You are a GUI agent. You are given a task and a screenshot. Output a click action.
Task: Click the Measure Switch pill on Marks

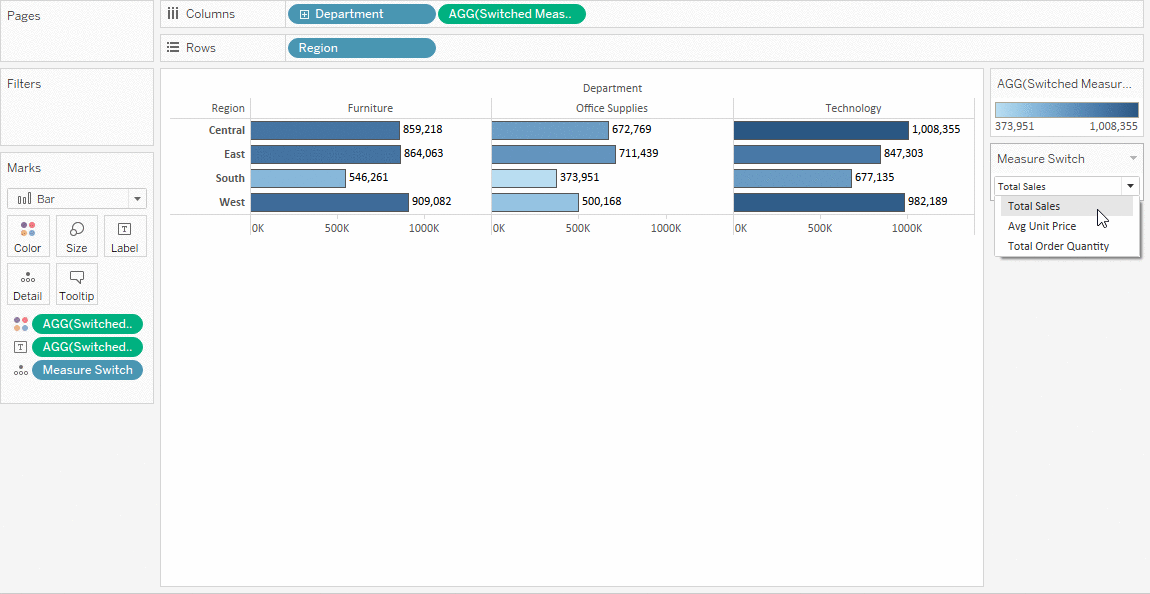pos(87,369)
